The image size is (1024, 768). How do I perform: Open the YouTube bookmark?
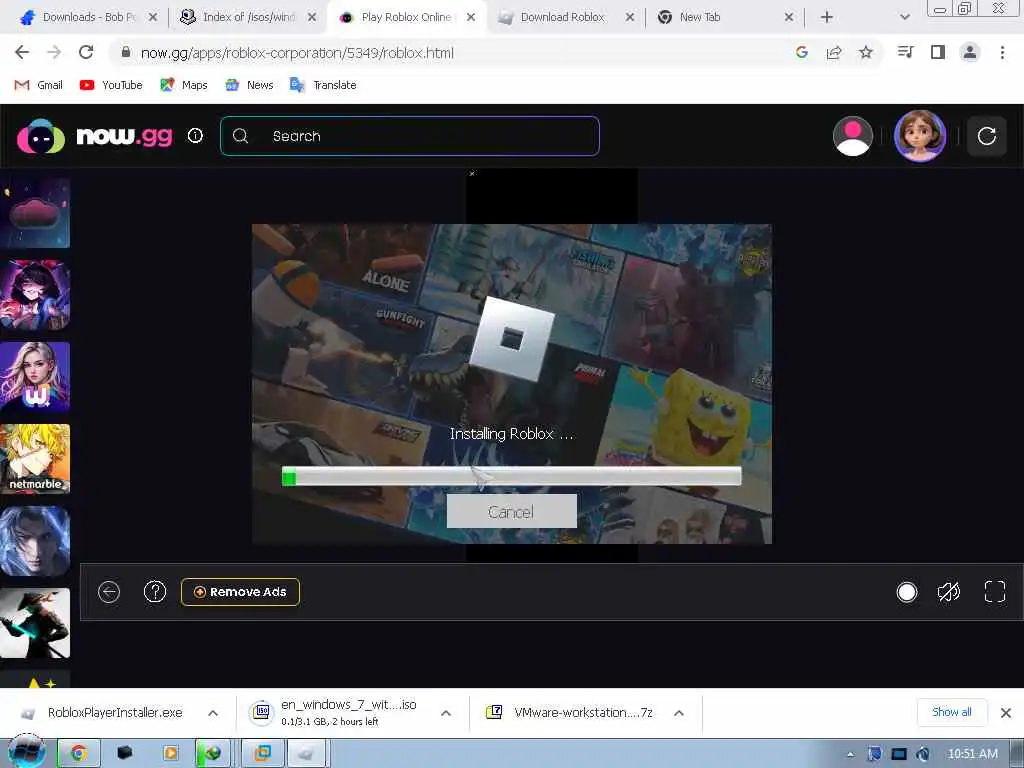pos(111,85)
